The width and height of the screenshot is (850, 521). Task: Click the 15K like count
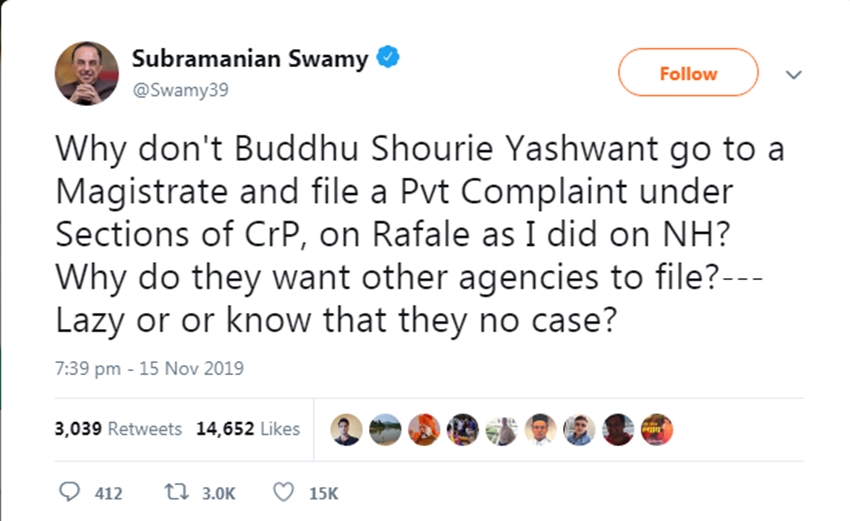click(324, 493)
